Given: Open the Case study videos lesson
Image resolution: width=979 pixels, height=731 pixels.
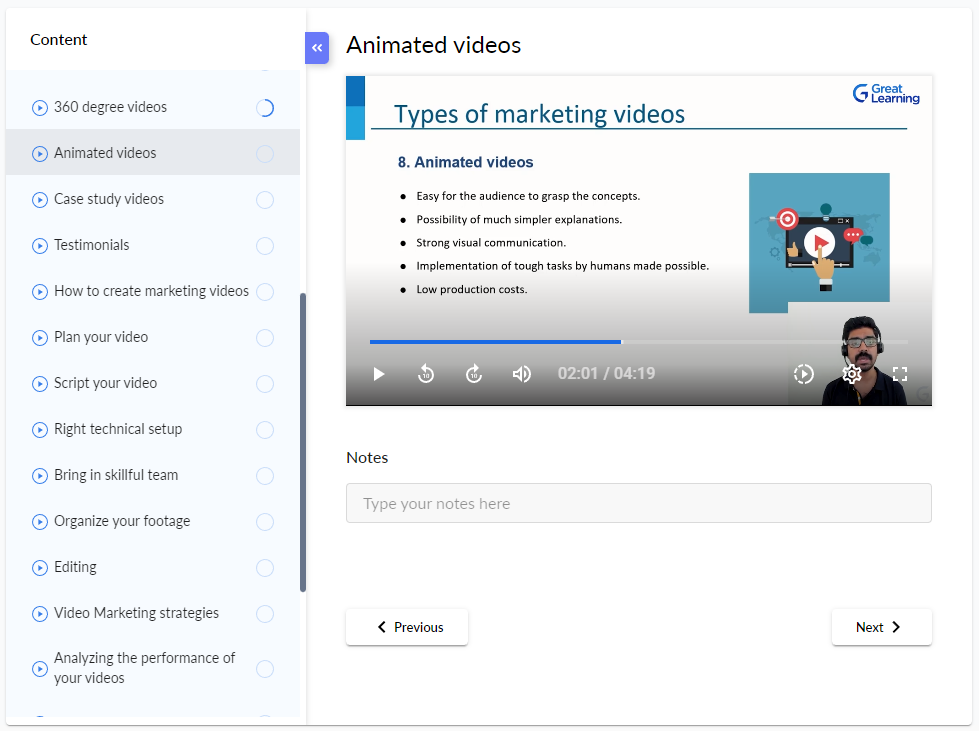Looking at the screenshot, I should click(153, 199).
